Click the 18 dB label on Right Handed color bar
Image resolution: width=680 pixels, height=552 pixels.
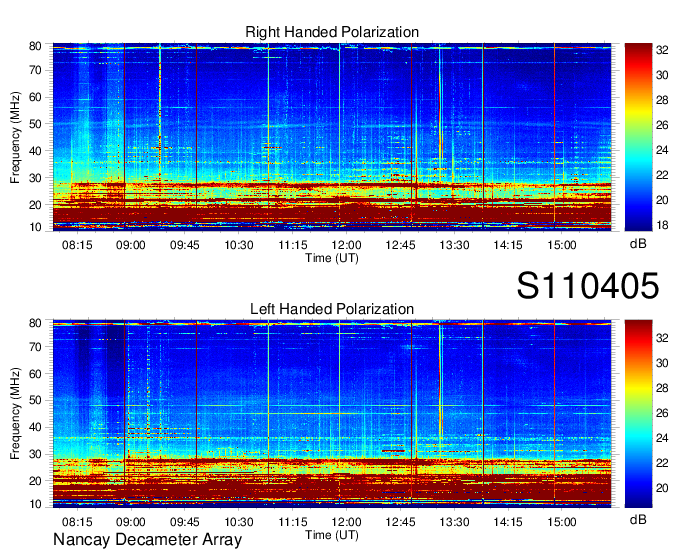tap(662, 225)
